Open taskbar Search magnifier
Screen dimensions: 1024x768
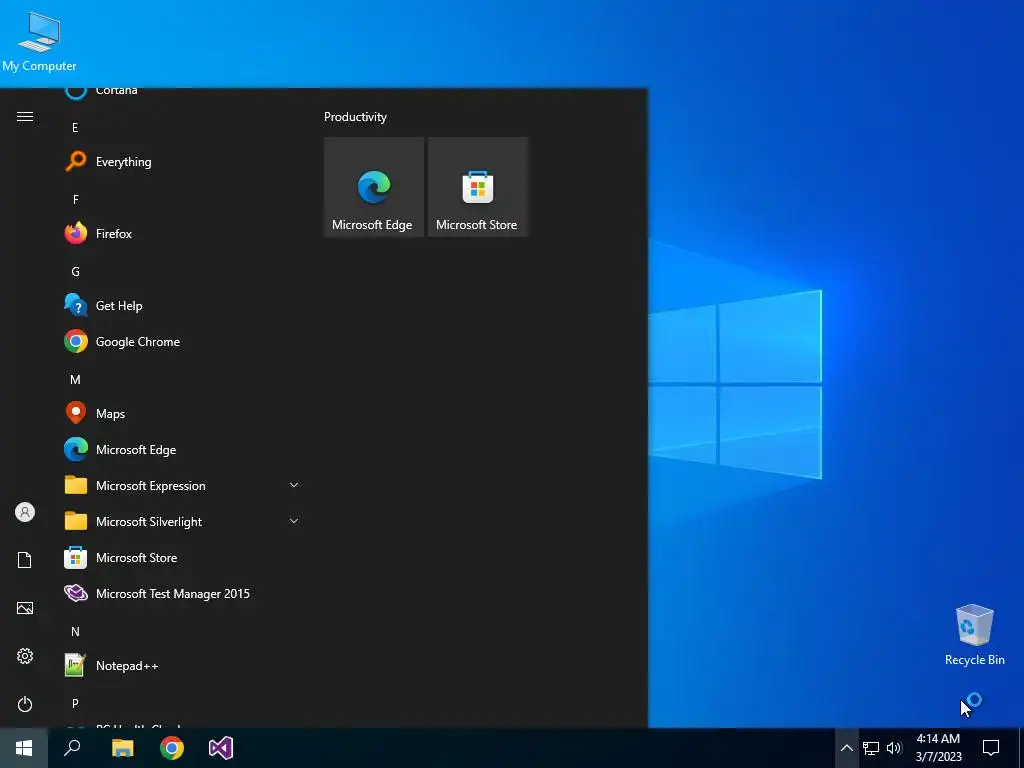pos(72,748)
